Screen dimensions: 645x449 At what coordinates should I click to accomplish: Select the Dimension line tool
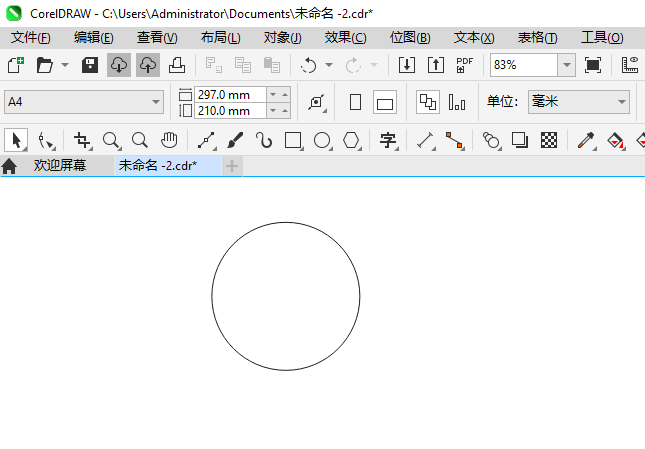tap(426, 141)
